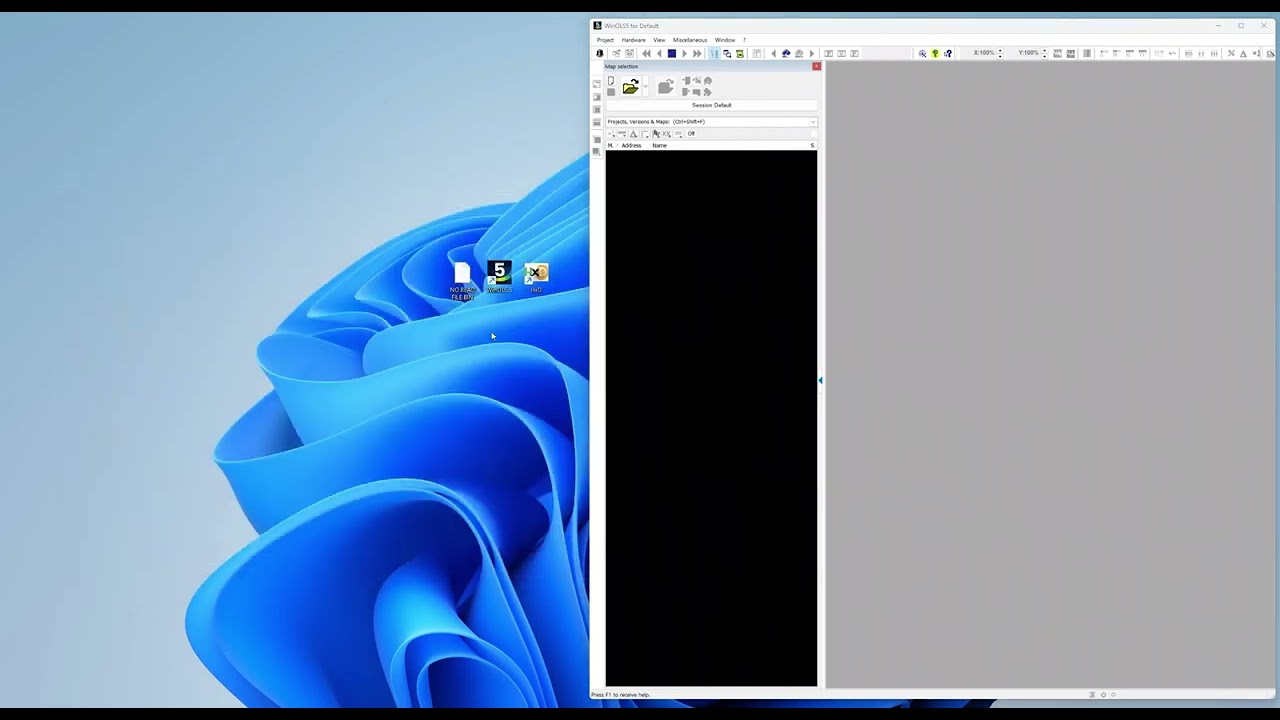Collapse the panel with the blue splitter arrow
This screenshot has width=1280, height=720.
[820, 380]
